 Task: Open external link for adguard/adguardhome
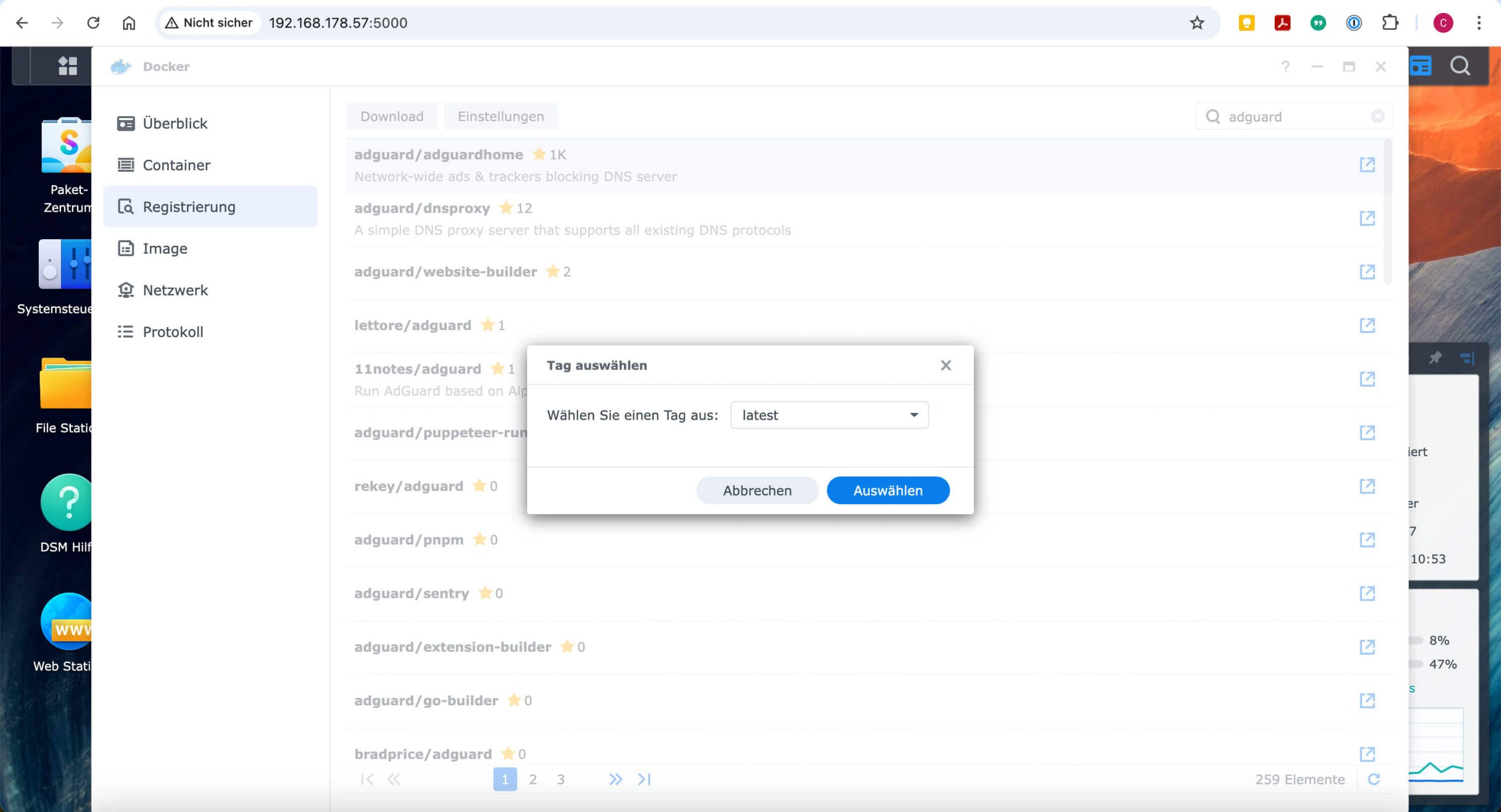click(1367, 165)
